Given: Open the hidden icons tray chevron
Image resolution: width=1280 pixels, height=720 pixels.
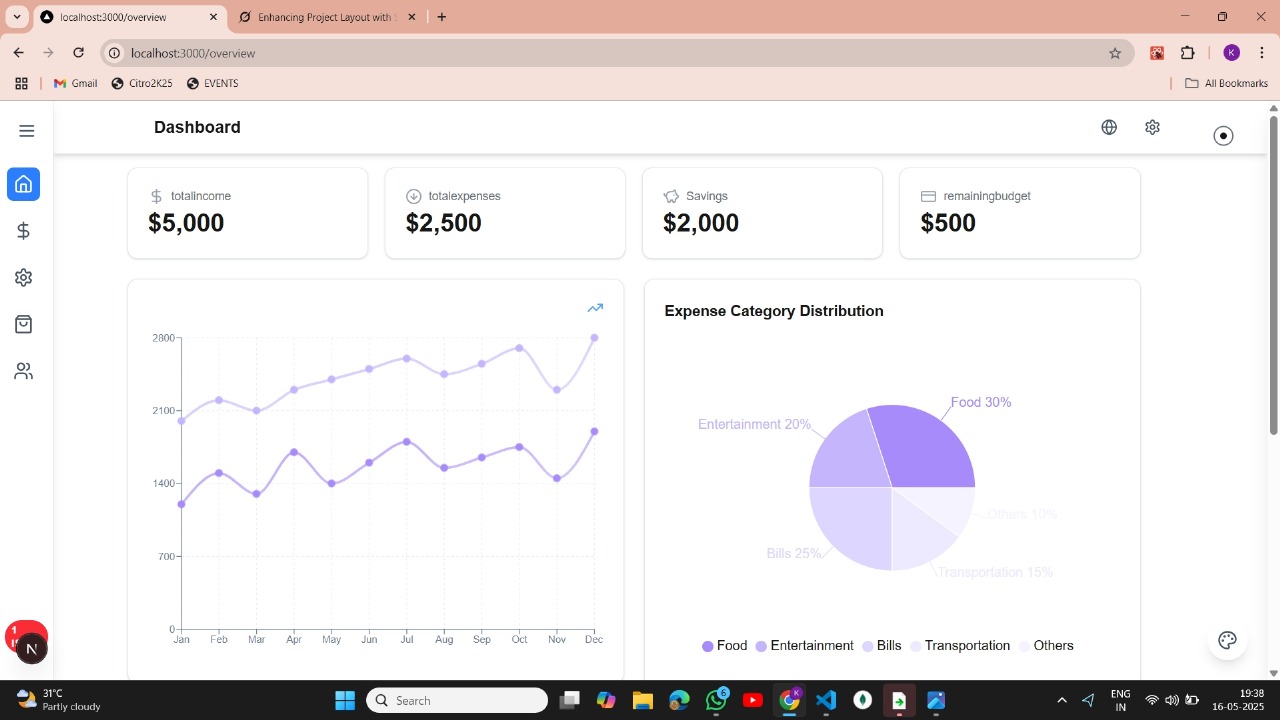Looking at the screenshot, I should [x=1062, y=700].
